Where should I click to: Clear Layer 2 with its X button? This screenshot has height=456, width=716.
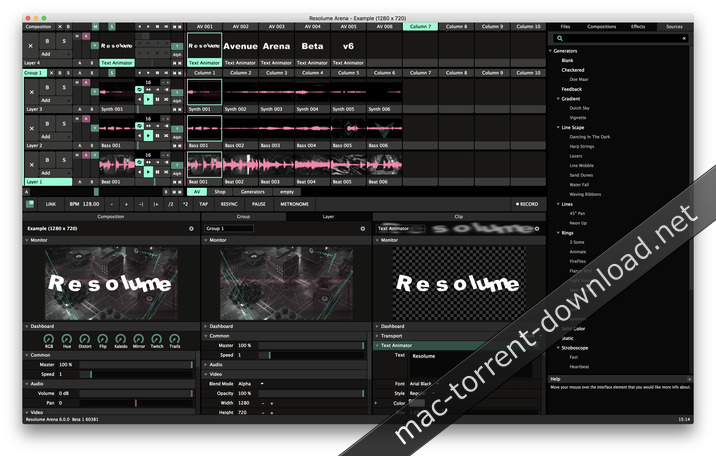point(32,128)
